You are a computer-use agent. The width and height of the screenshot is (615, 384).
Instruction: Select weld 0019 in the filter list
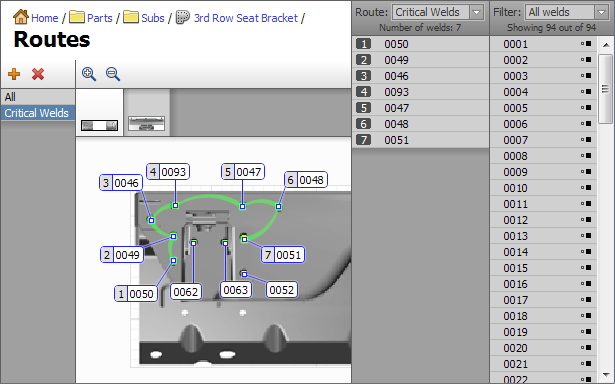[544, 332]
